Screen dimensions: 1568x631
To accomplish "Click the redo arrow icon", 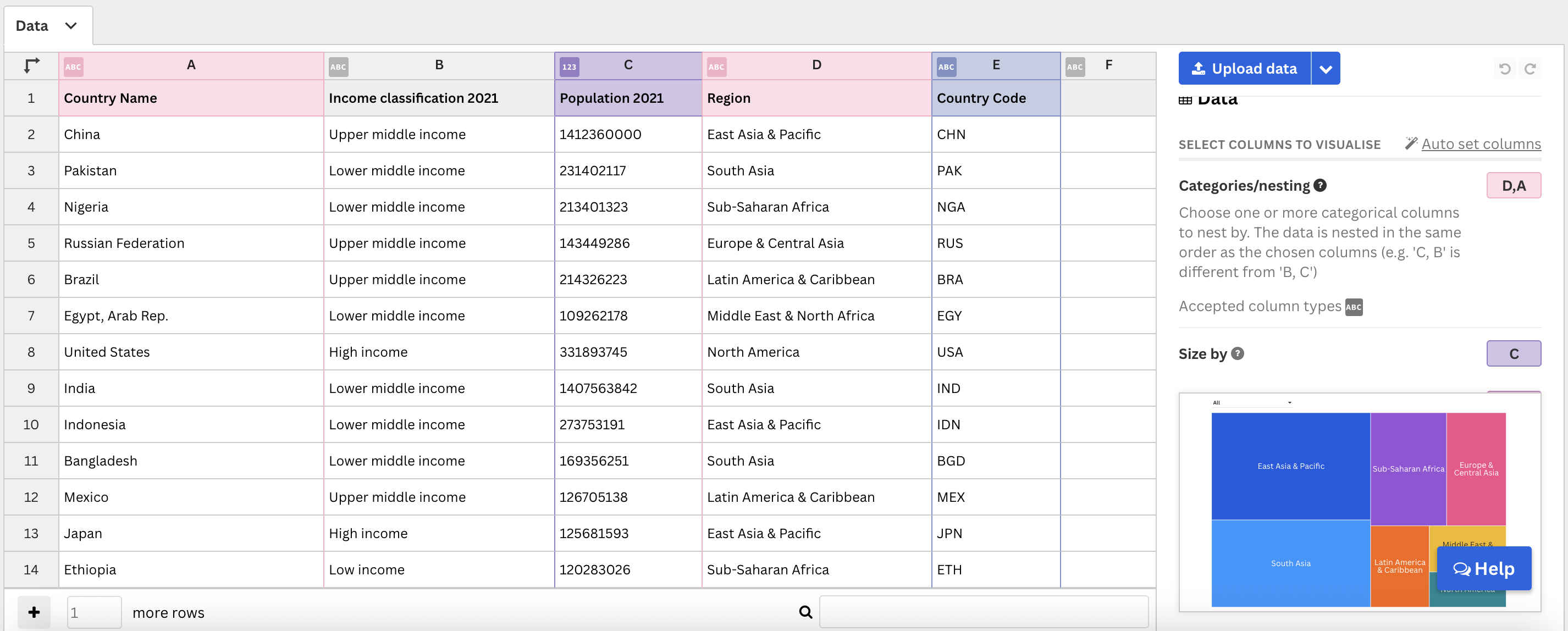I will click(1530, 69).
